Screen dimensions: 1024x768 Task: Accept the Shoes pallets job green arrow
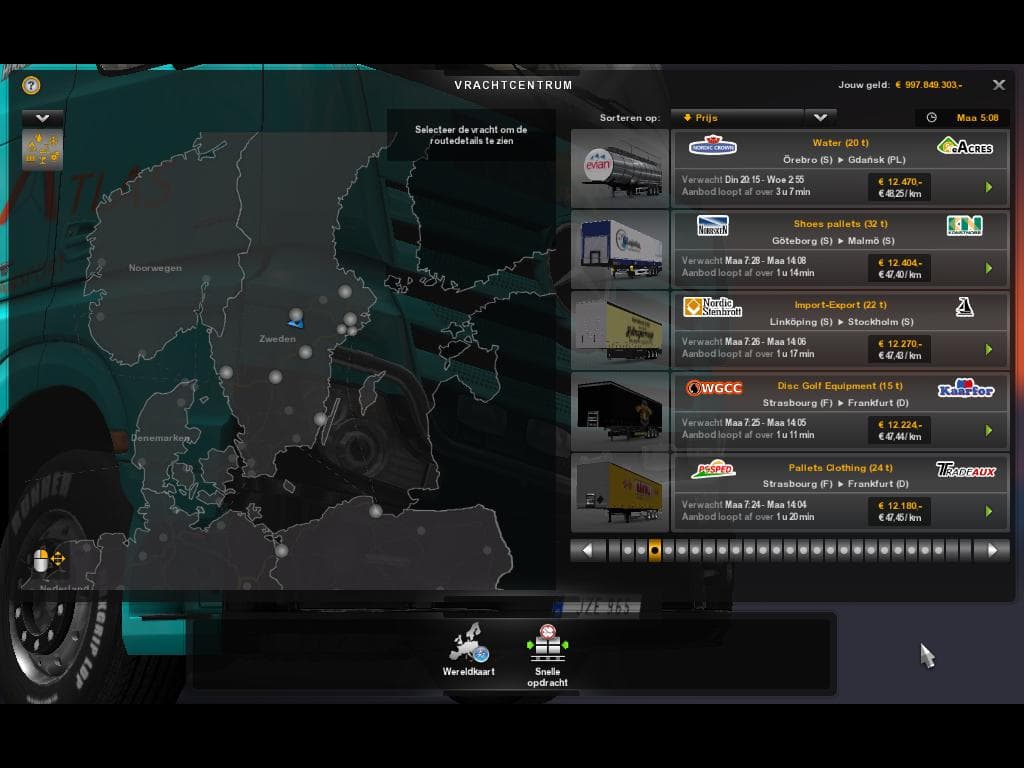[x=989, y=268]
